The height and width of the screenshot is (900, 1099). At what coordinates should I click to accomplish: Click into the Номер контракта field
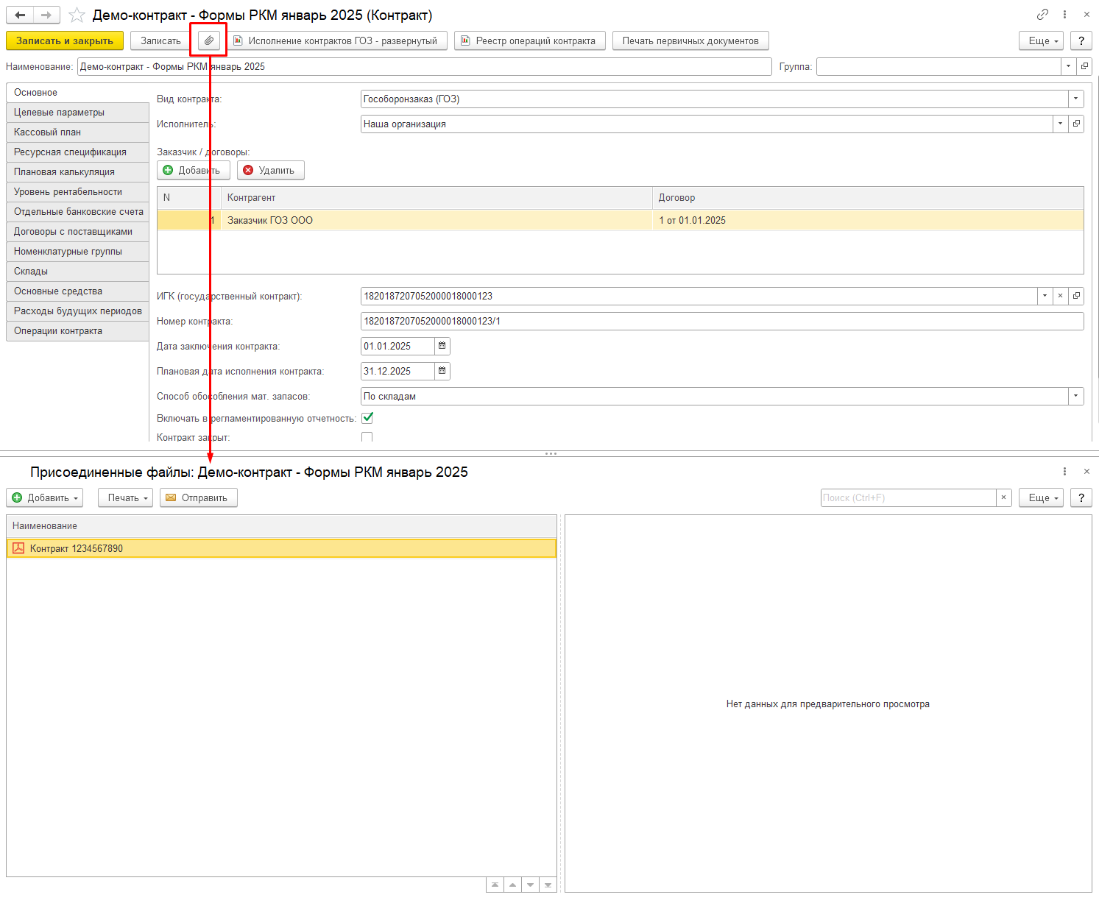[720, 321]
